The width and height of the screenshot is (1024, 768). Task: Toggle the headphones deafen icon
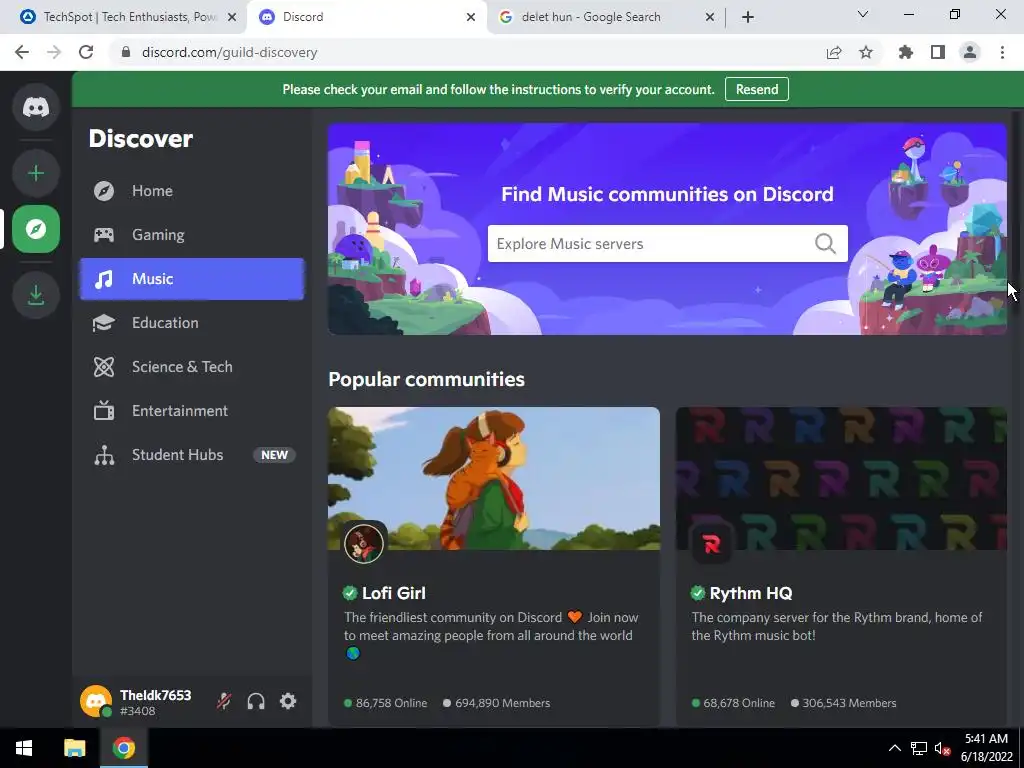tap(256, 701)
